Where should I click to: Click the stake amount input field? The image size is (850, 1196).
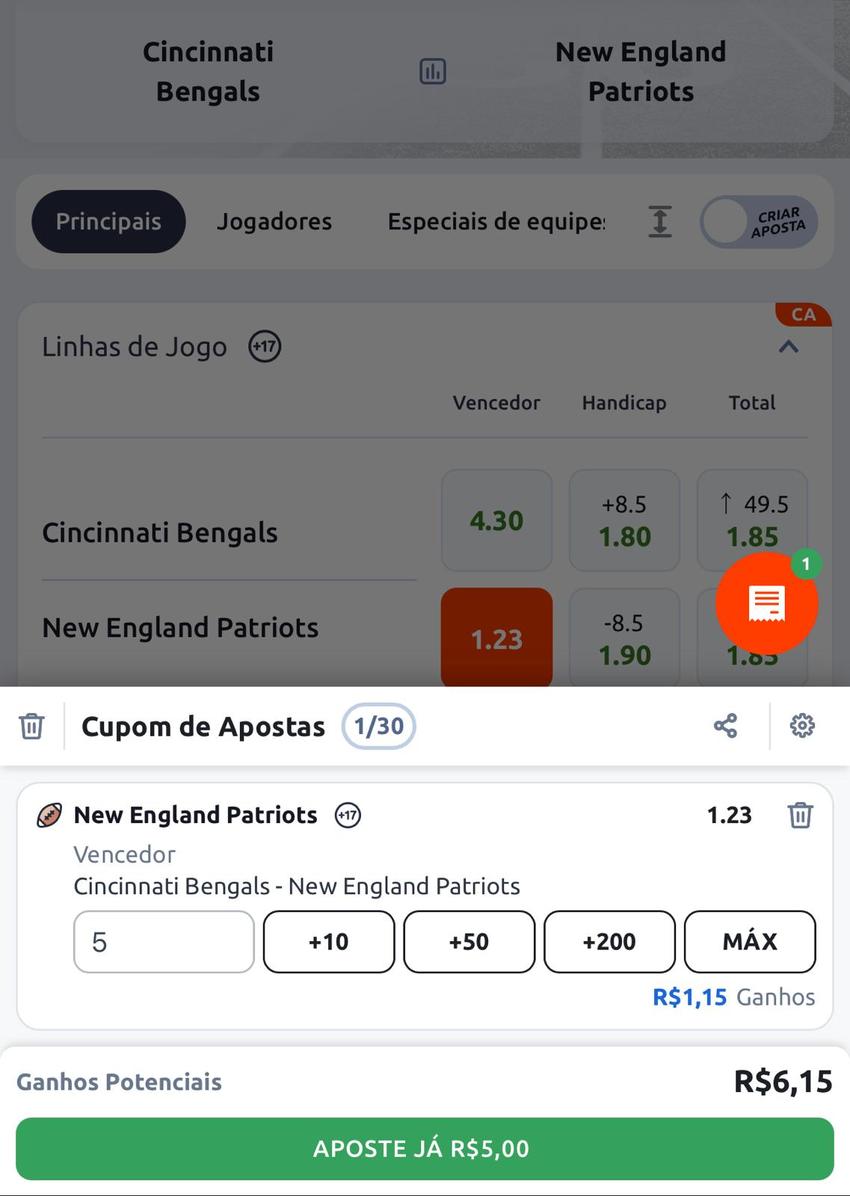tap(163, 941)
